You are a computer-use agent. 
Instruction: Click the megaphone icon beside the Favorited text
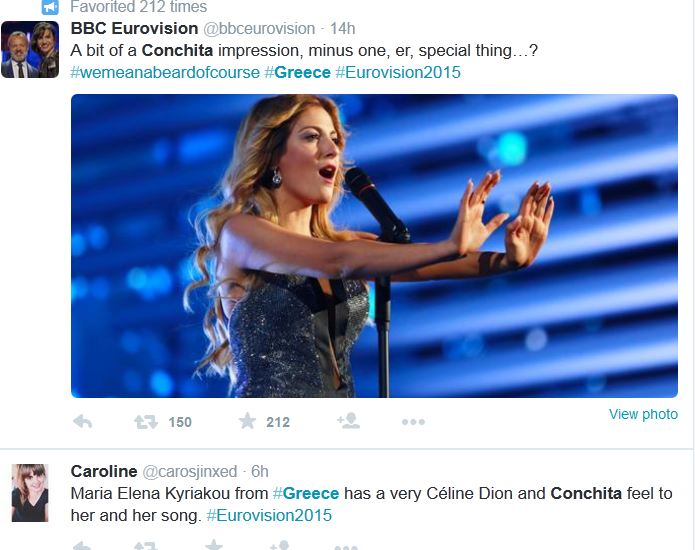(x=49, y=7)
